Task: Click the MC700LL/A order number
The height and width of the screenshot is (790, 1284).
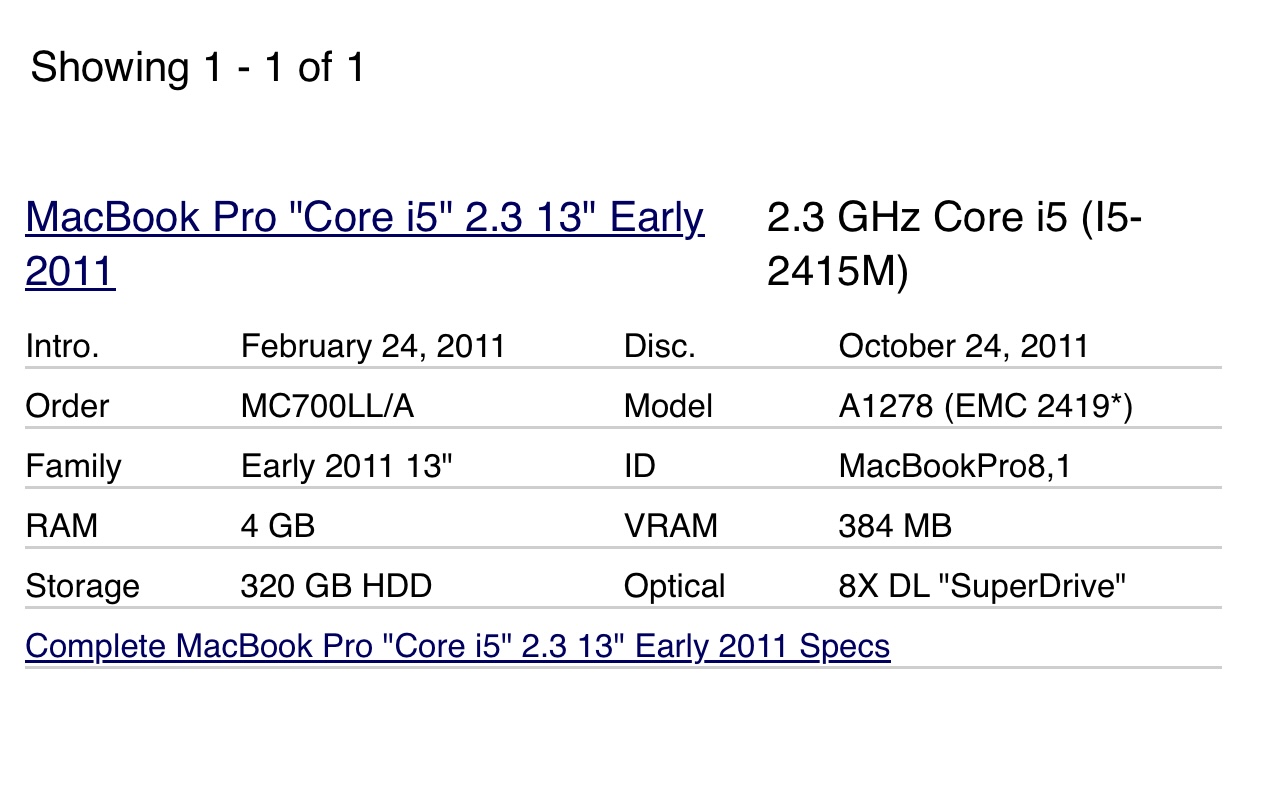Action: click(329, 407)
